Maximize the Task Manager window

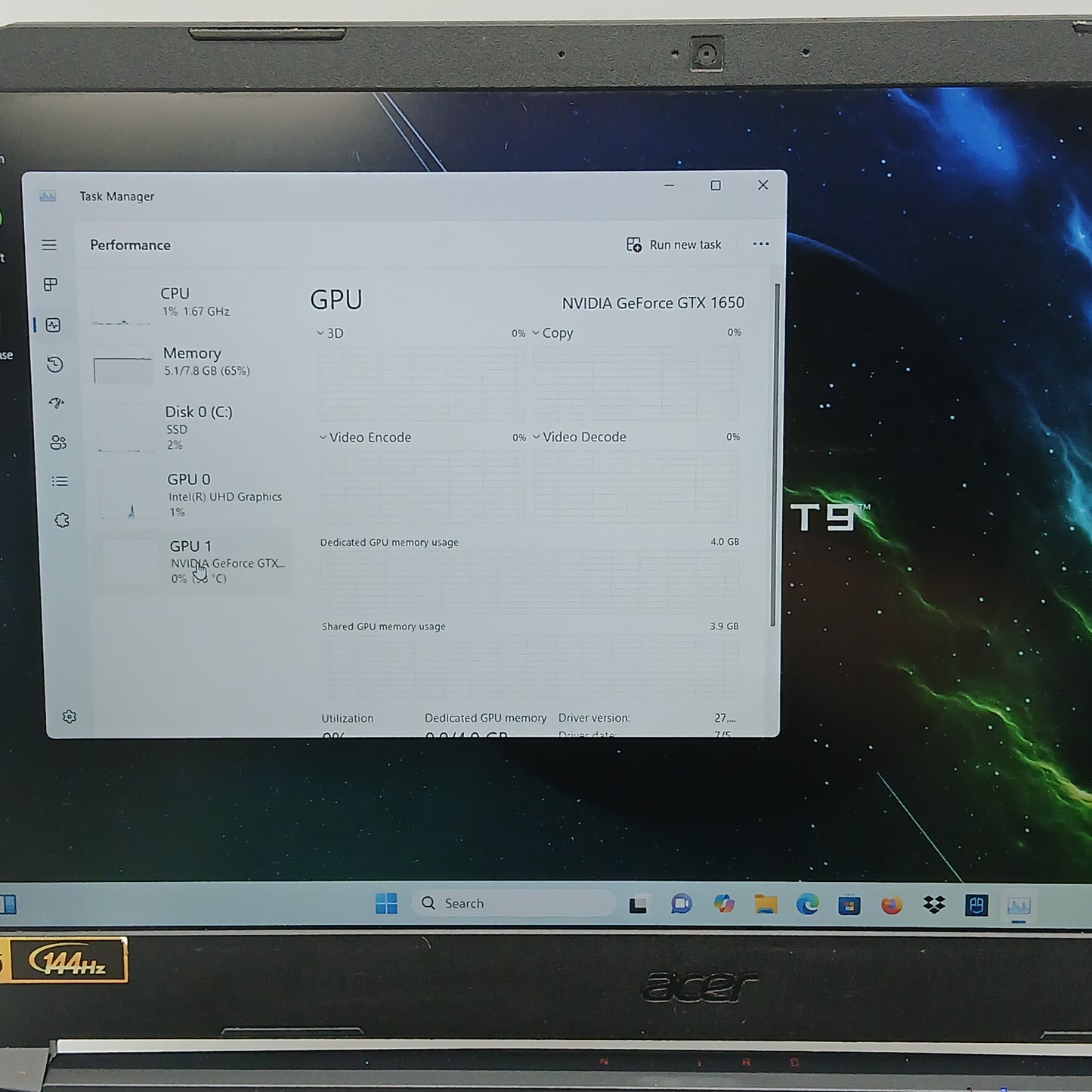(x=716, y=186)
